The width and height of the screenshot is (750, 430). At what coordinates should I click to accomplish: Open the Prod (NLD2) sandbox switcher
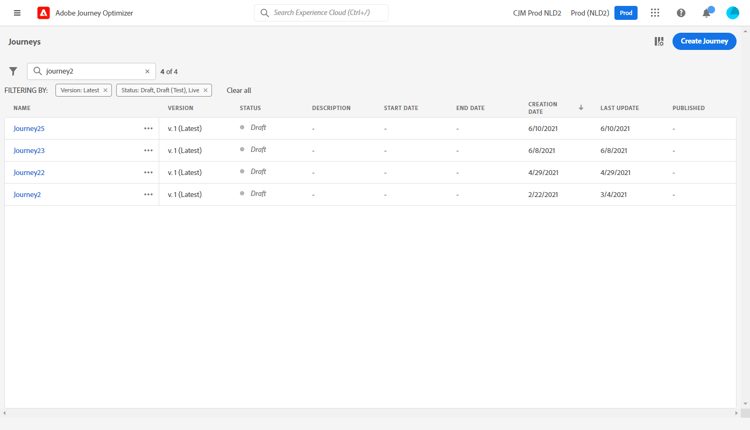coord(589,13)
